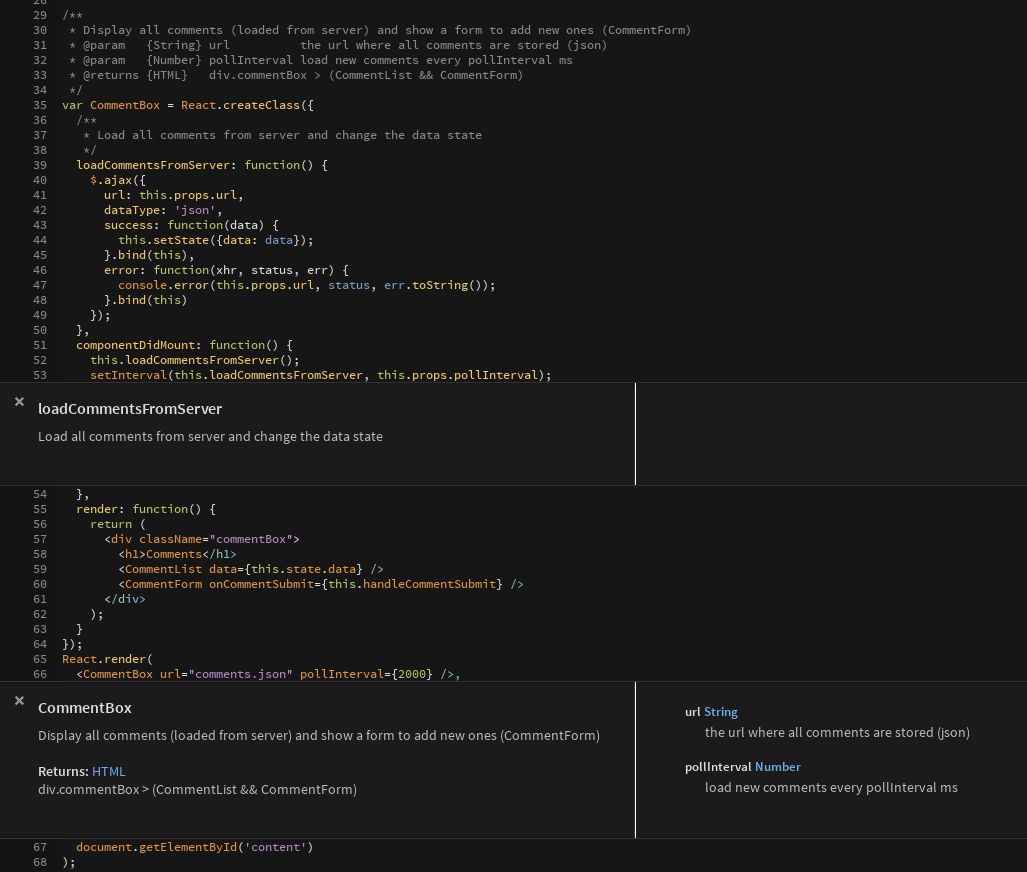Place cursor on the 'json' string literal
Viewport: 1027px width, 872px height.
(198, 210)
